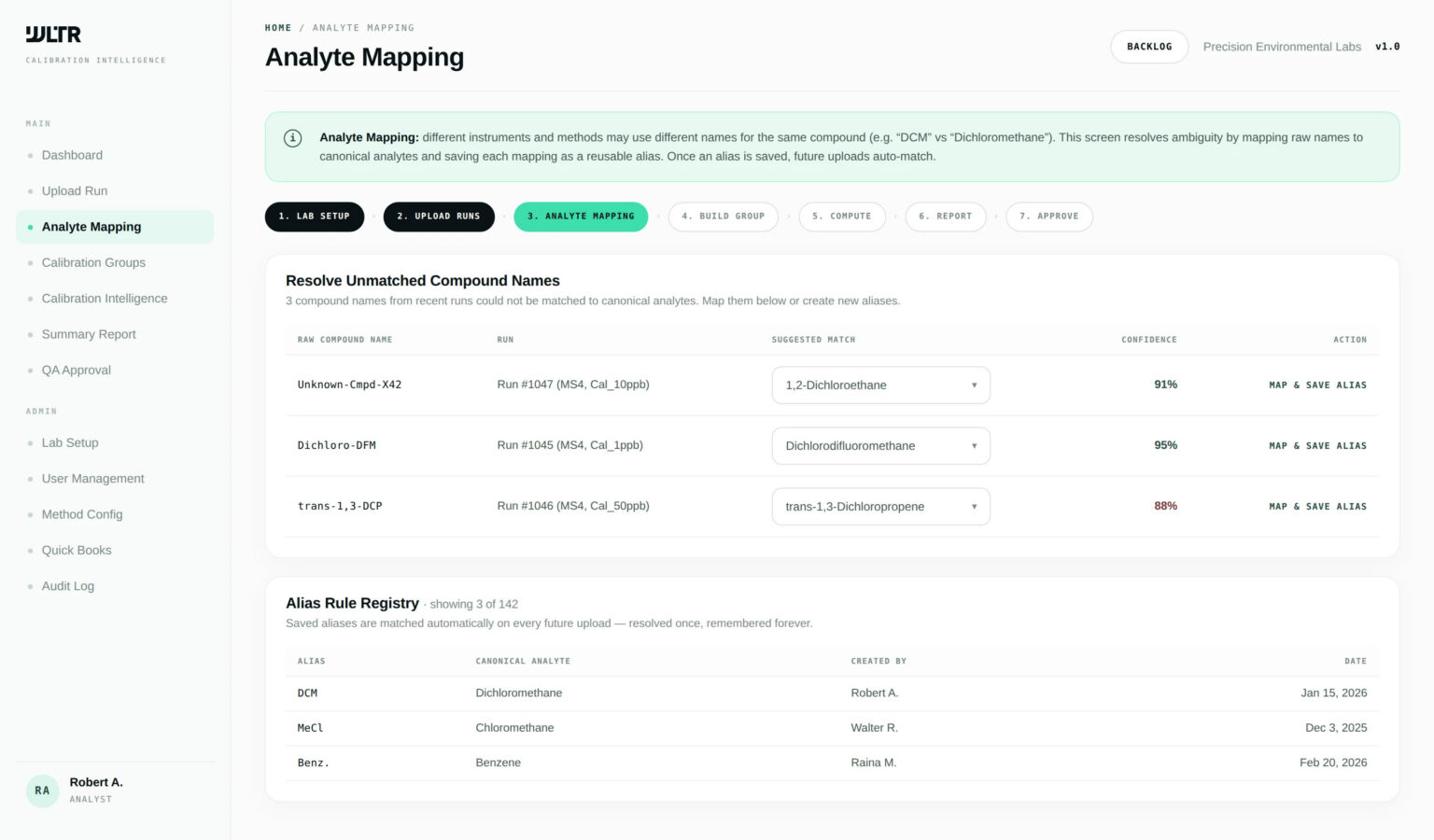The height and width of the screenshot is (840, 1434).
Task: Click Run #1045 (MS4, Cal_1ppb) cell
Action: click(570, 445)
